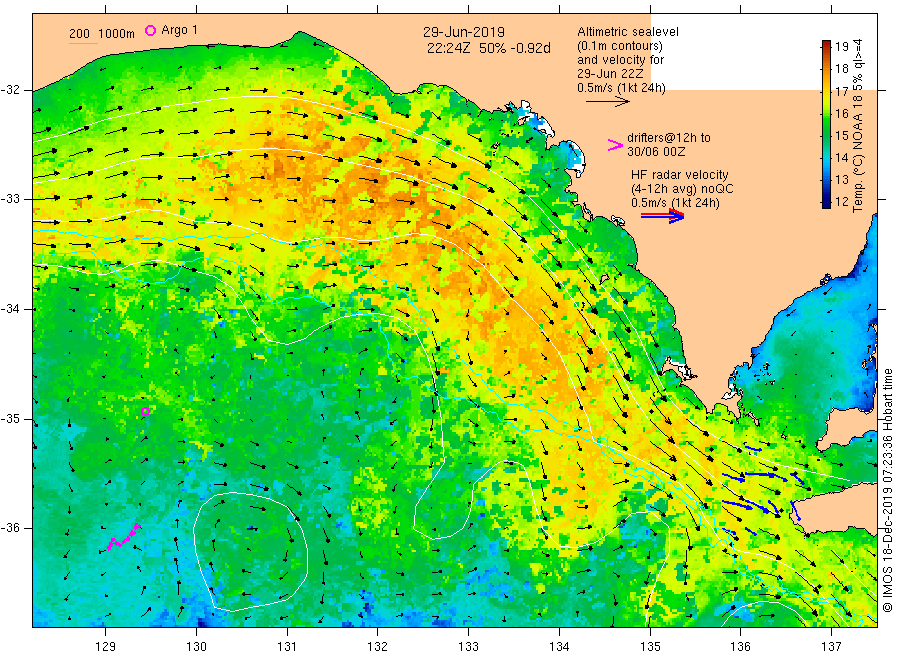Click the magenta drifter legend arrowhead

615,145
